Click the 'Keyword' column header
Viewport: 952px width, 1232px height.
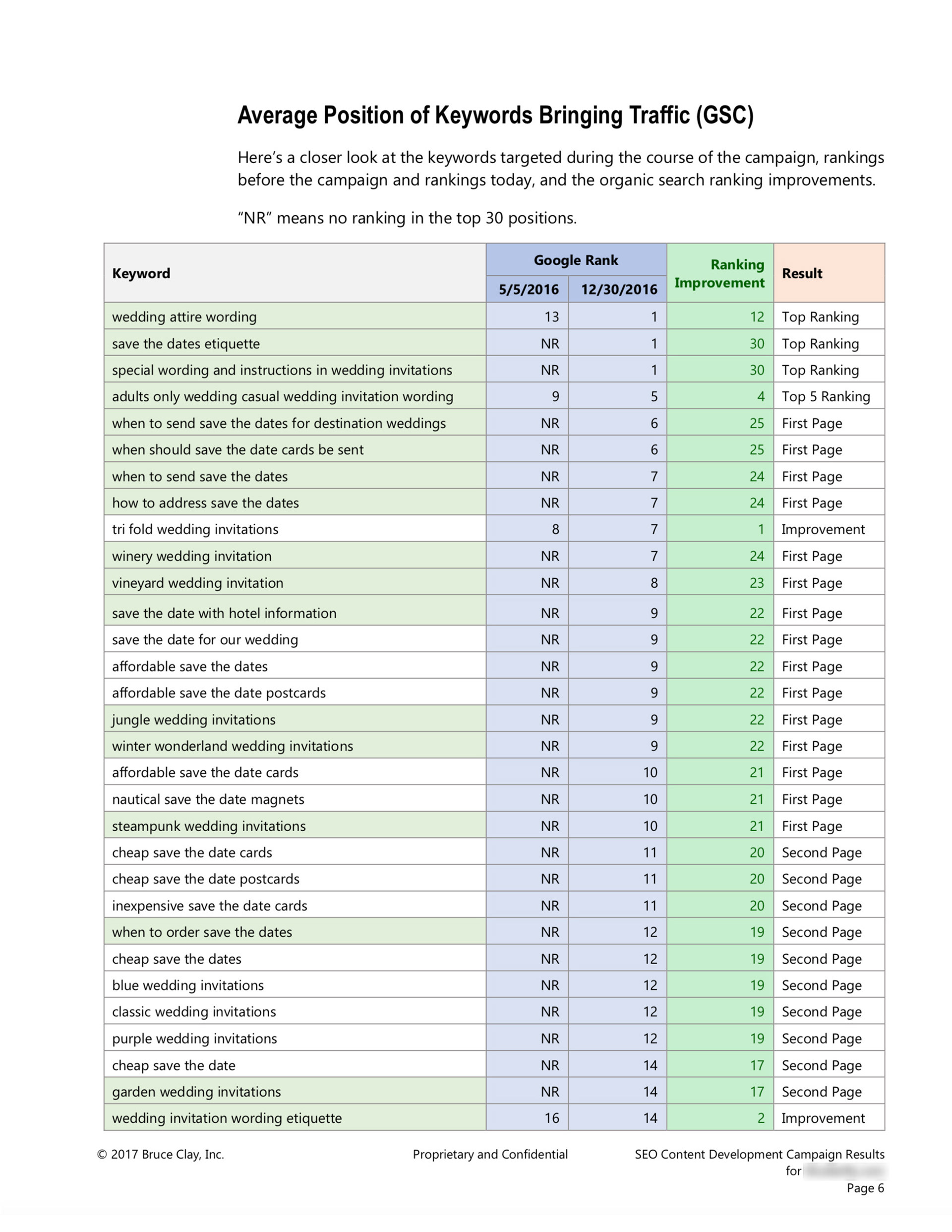pos(141,274)
